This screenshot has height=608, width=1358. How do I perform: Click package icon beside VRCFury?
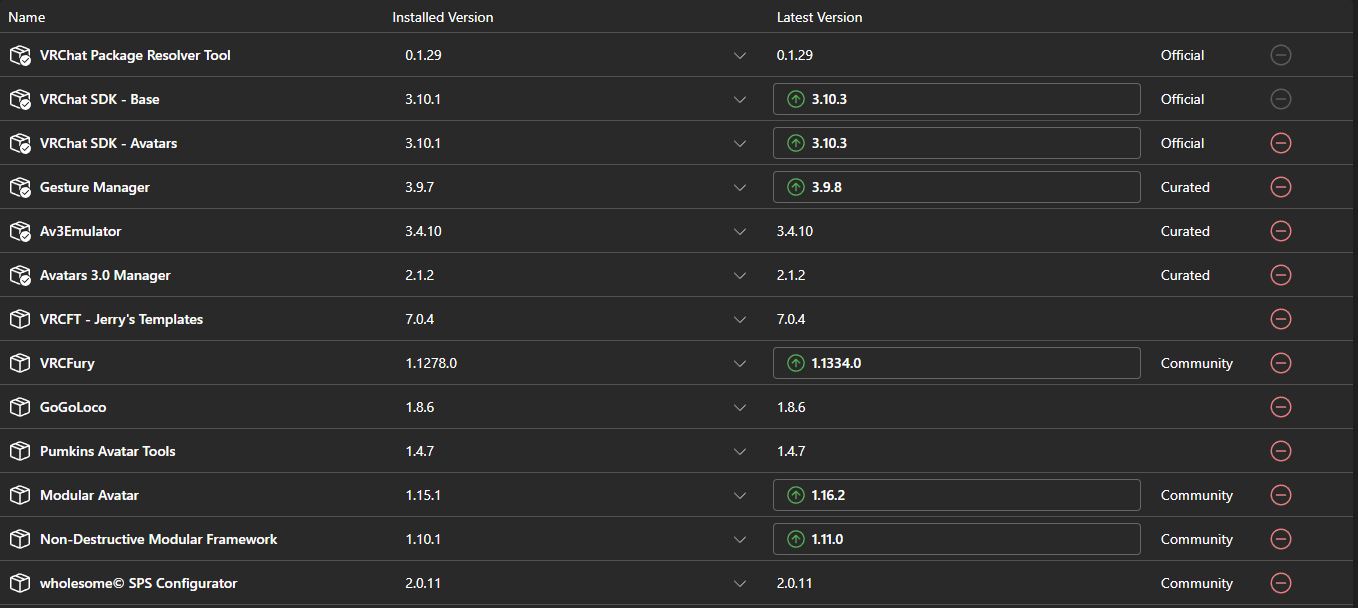(x=20, y=363)
